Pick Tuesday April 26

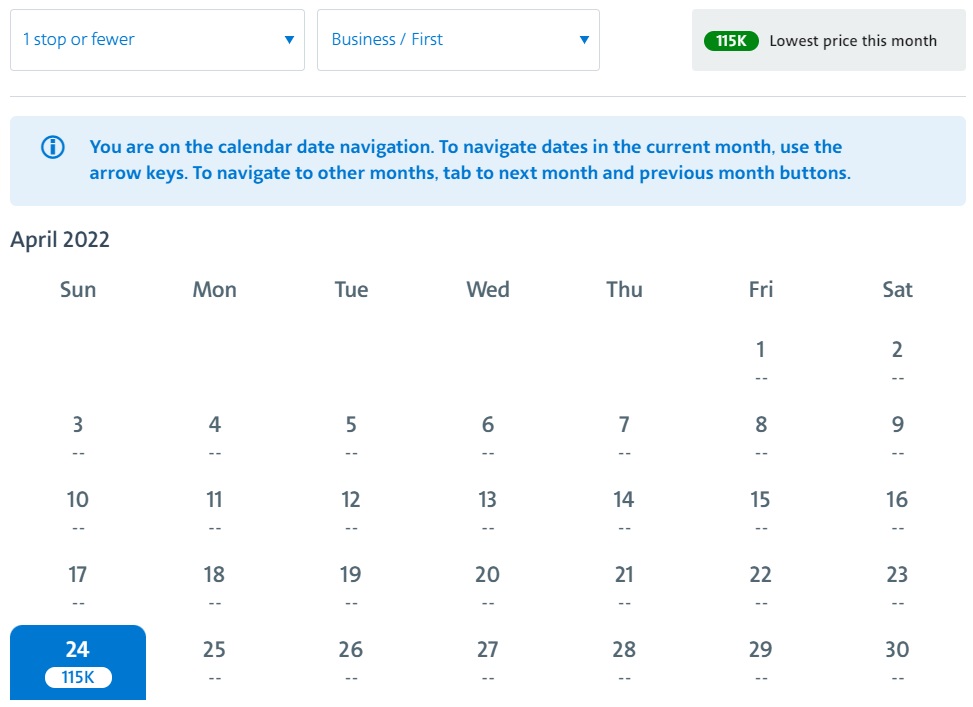pos(351,662)
